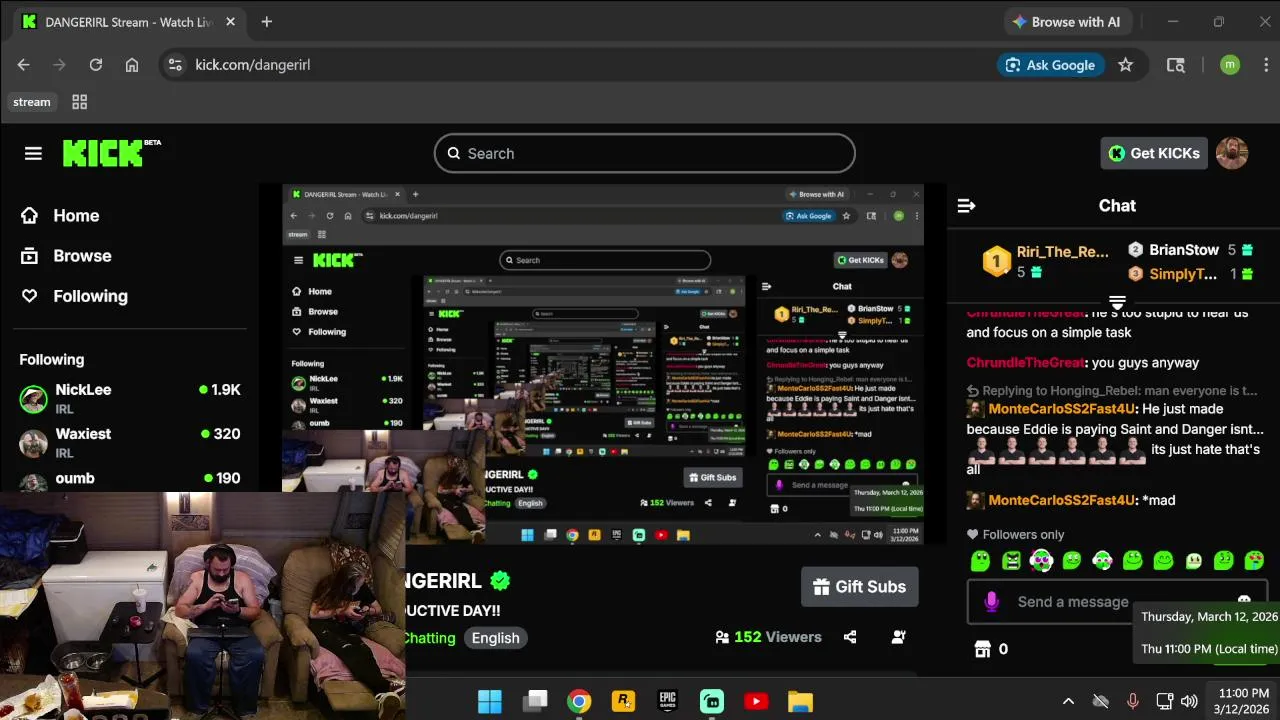Screen dimensions: 1280x720
Task: View site information icon beside the URL
Action: click(175, 65)
